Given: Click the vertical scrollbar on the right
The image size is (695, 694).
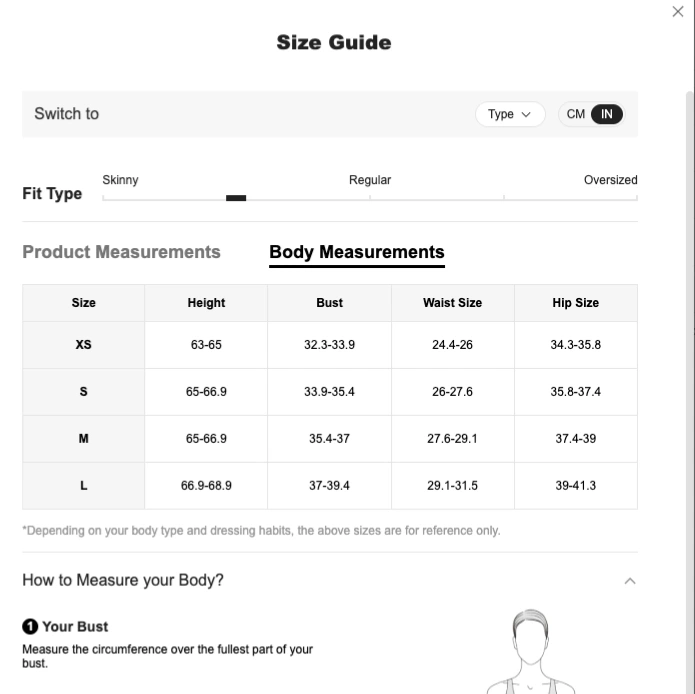Looking at the screenshot, I should pos(690,392).
